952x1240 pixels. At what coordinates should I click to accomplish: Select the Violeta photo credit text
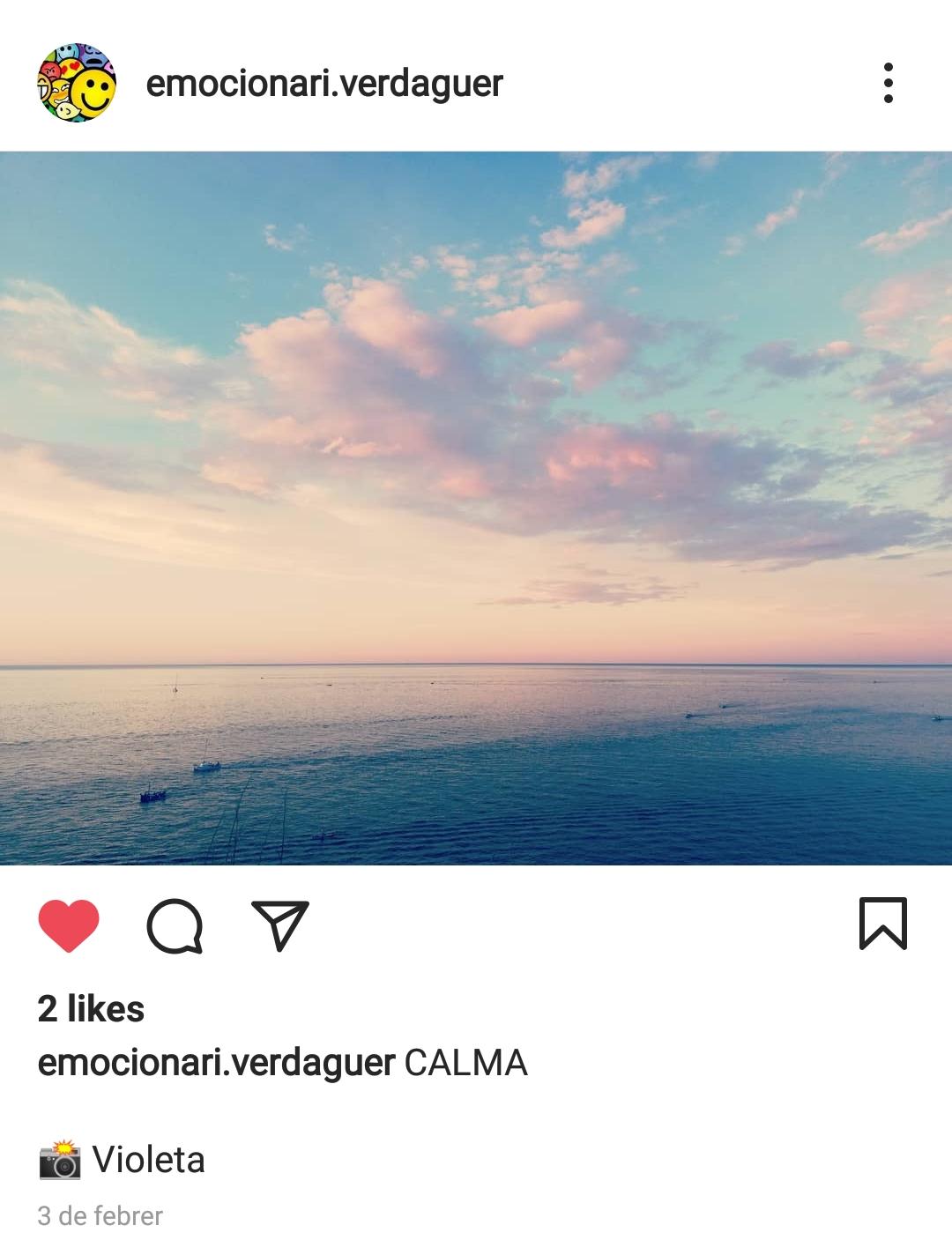point(148,1160)
